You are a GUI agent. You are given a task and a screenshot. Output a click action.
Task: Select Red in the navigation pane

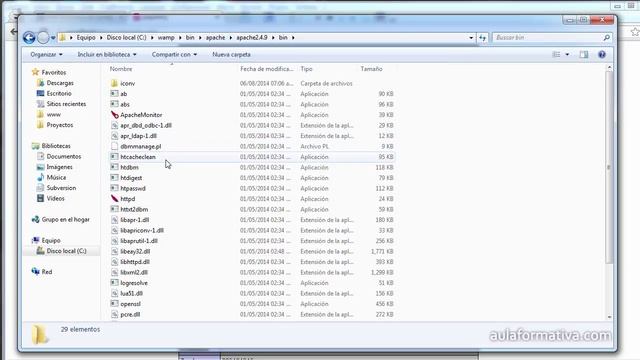(x=47, y=272)
